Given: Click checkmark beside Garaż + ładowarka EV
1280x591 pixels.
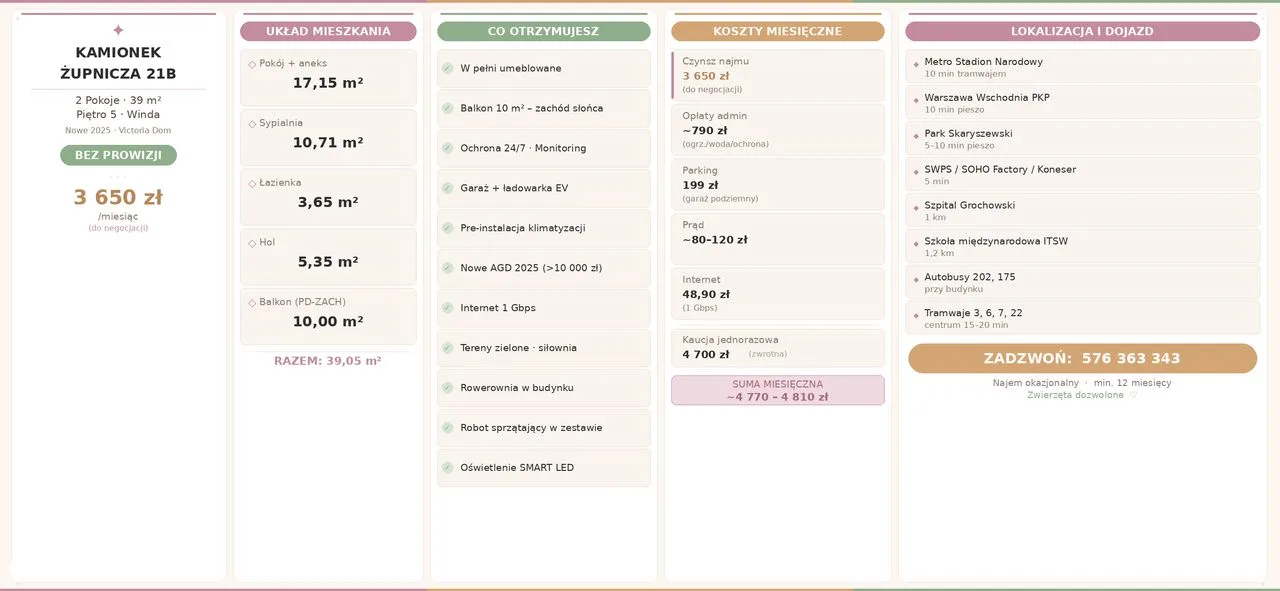Looking at the screenshot, I should pyautogui.click(x=448, y=188).
